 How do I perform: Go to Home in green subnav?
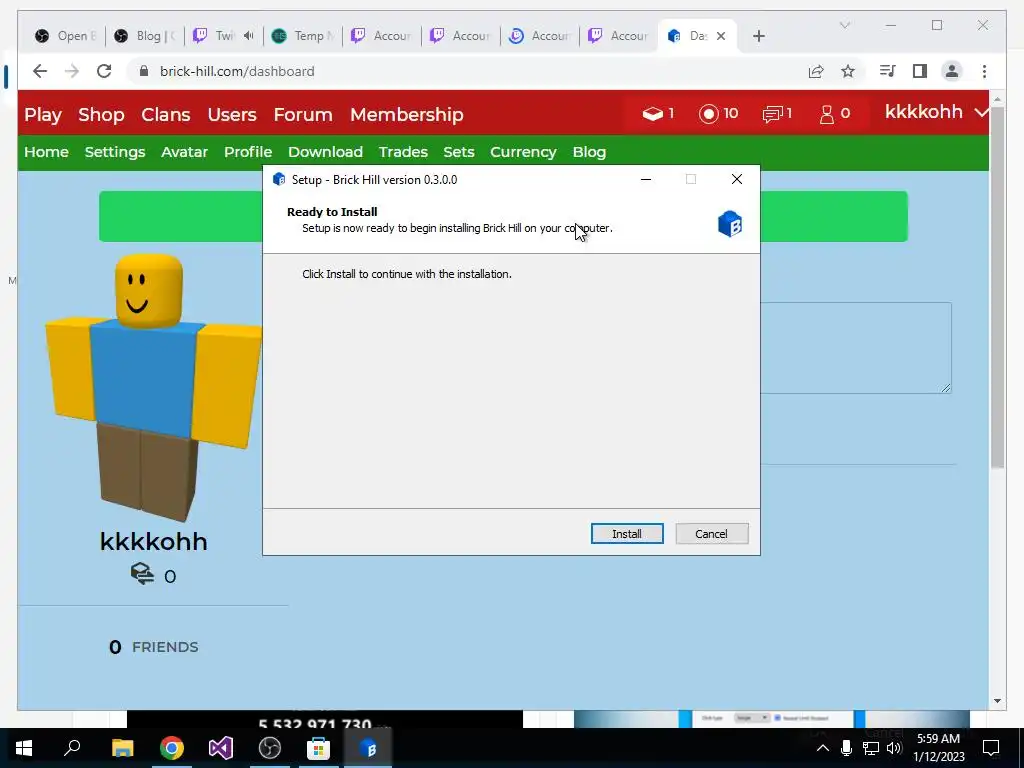click(x=46, y=152)
